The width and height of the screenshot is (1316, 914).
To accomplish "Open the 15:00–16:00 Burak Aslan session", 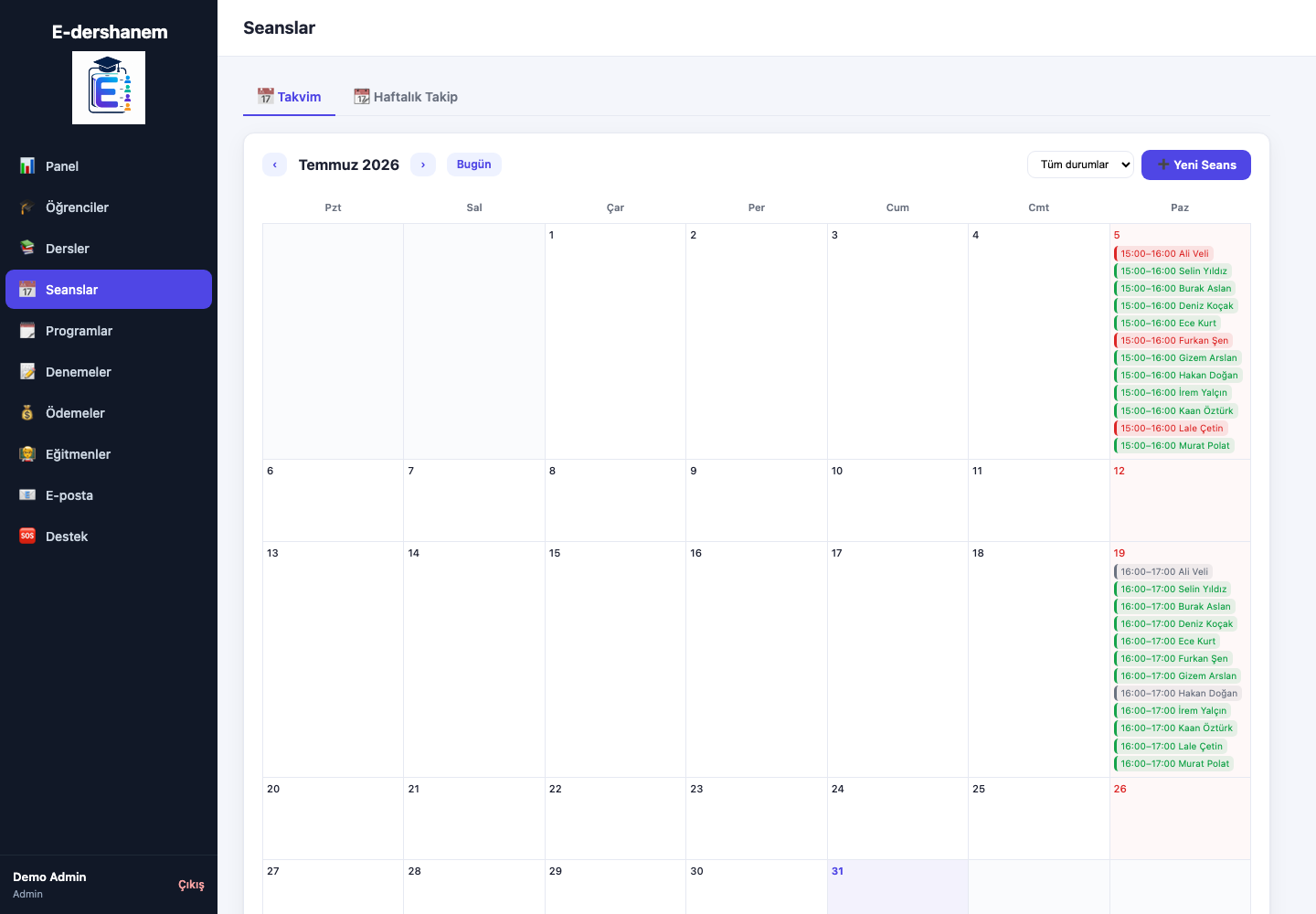I will click(x=1174, y=289).
